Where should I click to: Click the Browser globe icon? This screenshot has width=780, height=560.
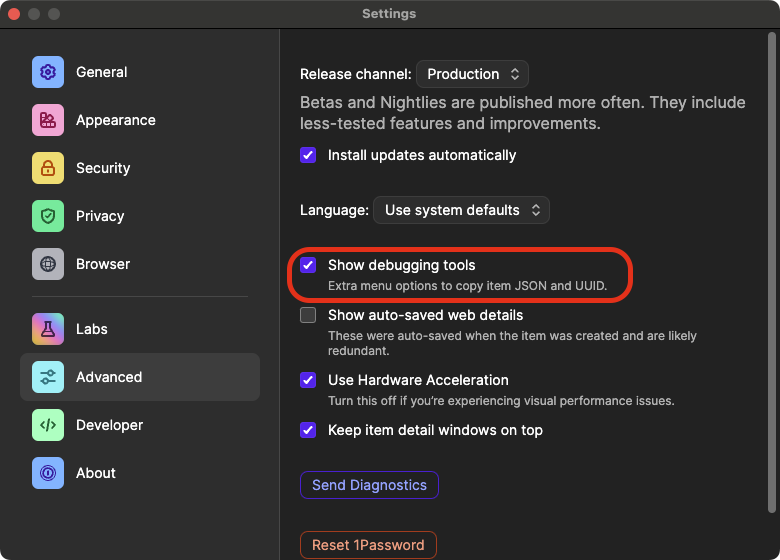(48, 264)
